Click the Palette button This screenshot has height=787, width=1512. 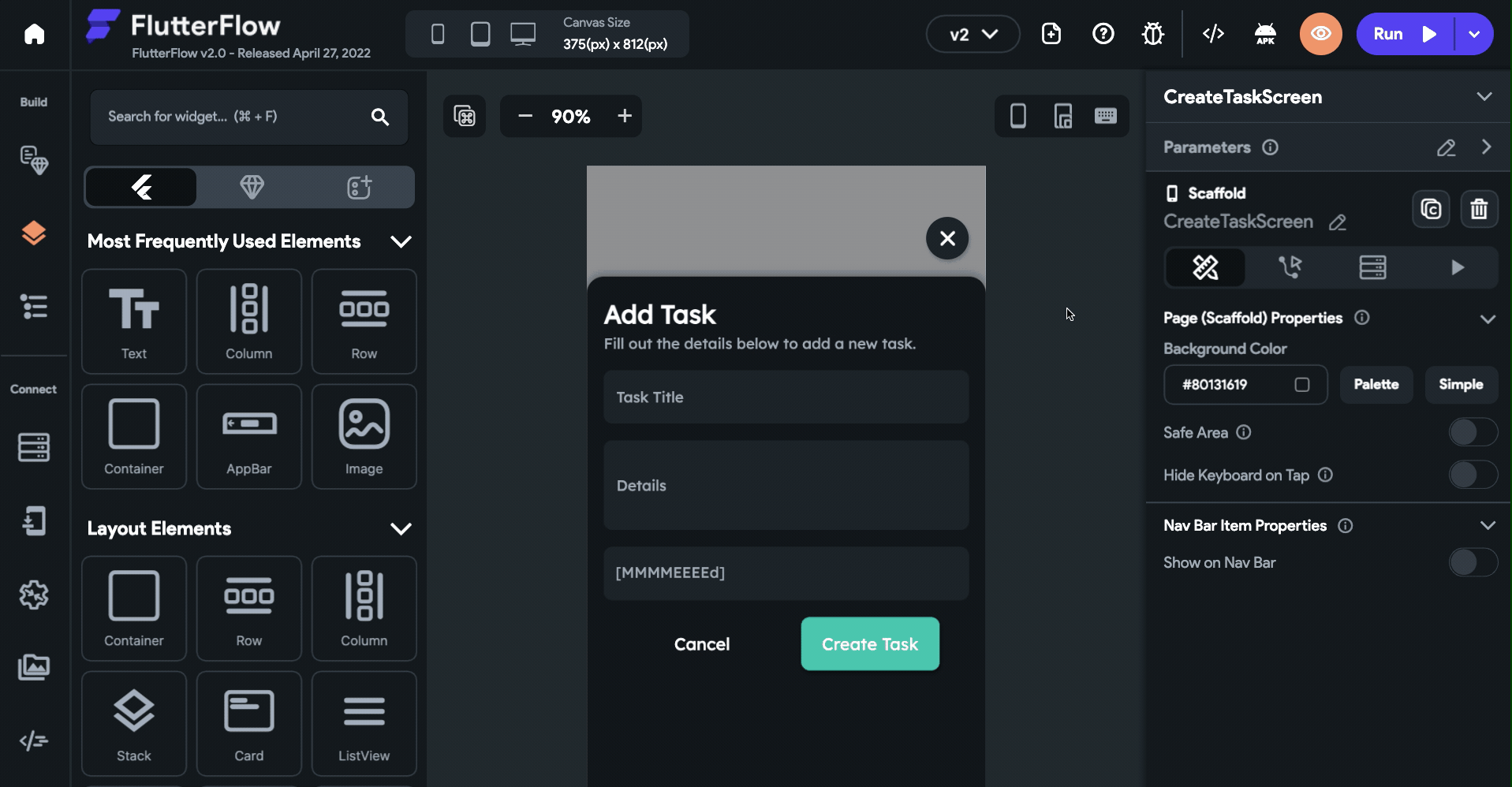point(1376,385)
